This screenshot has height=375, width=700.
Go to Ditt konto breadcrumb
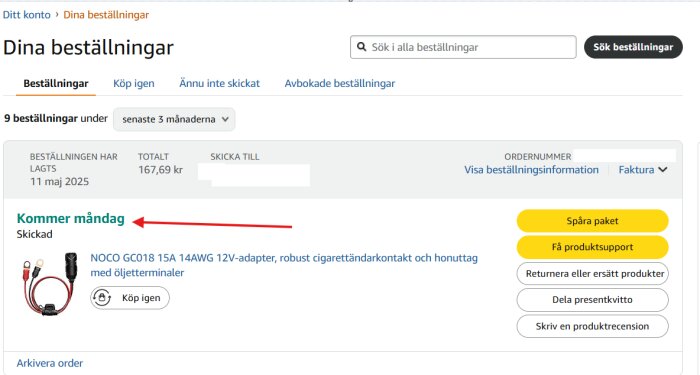[x=26, y=15]
